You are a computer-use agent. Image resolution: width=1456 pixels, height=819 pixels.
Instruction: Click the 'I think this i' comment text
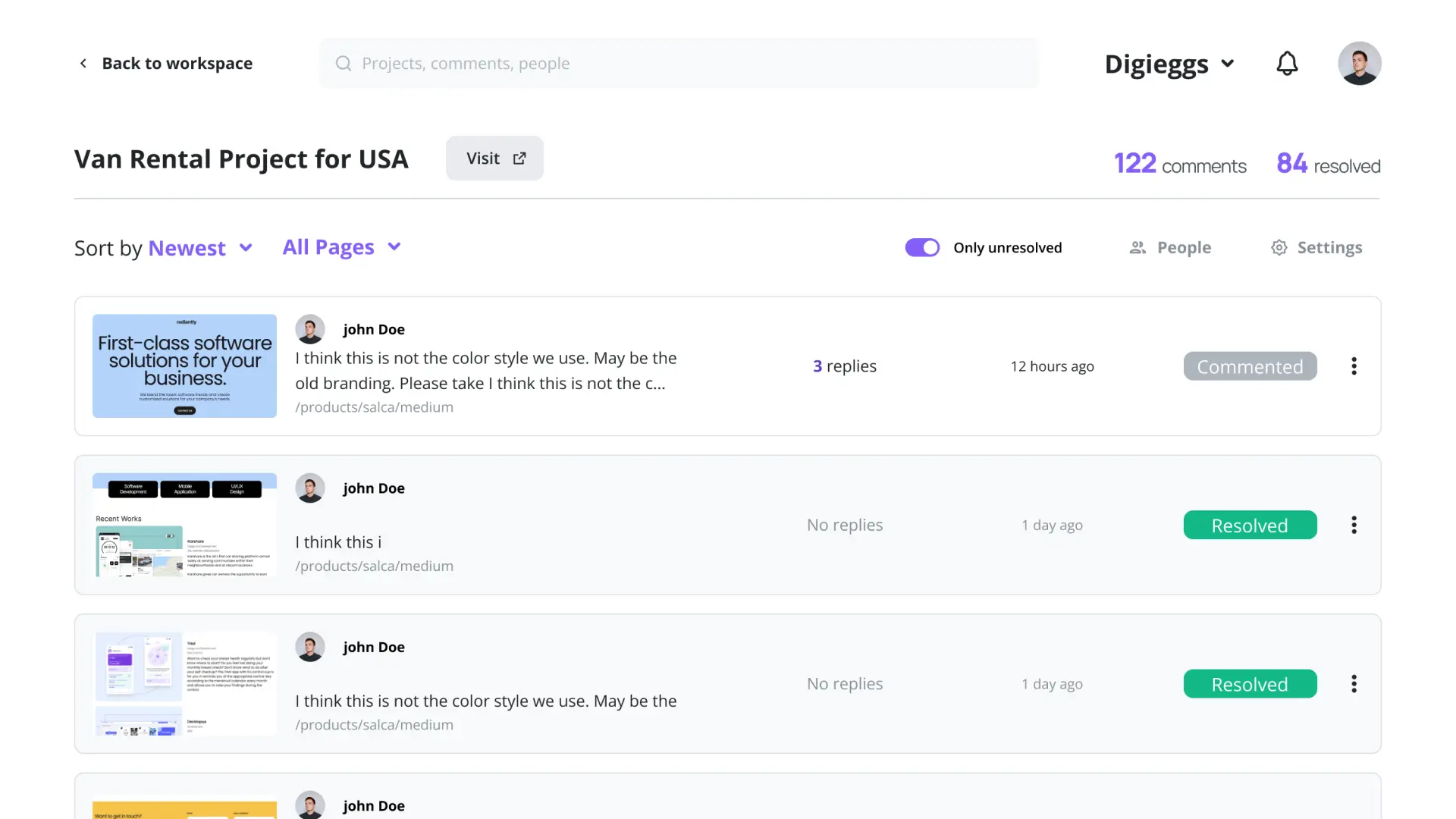tap(338, 542)
